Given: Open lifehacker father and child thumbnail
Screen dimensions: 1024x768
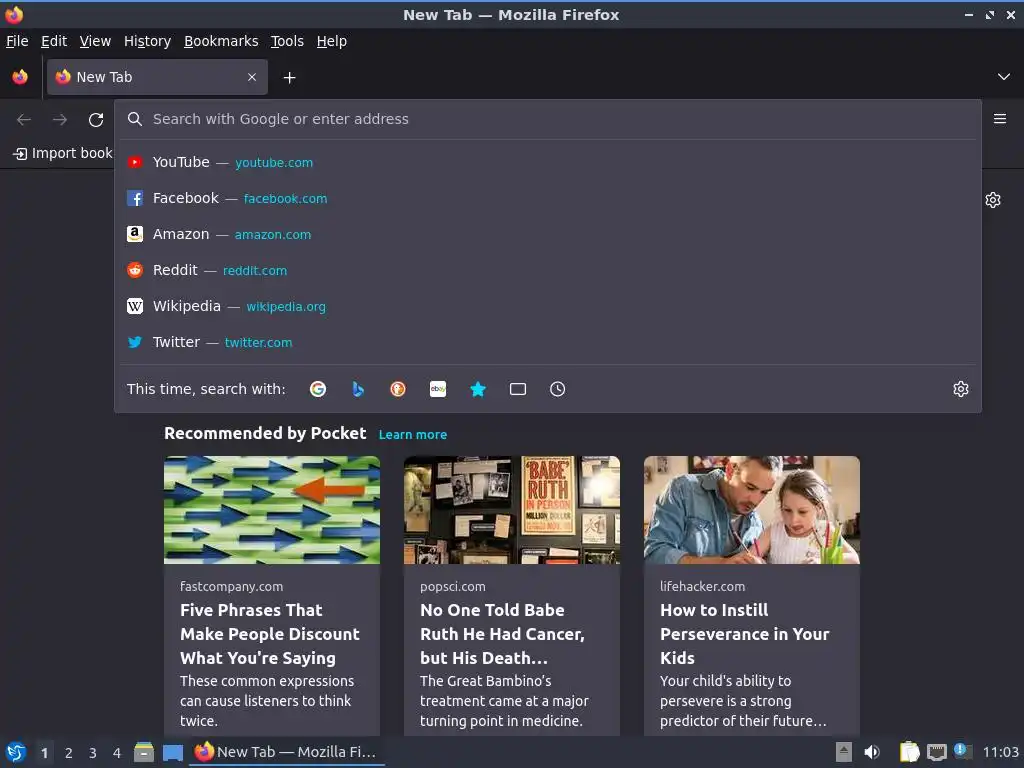Looking at the screenshot, I should (752, 510).
